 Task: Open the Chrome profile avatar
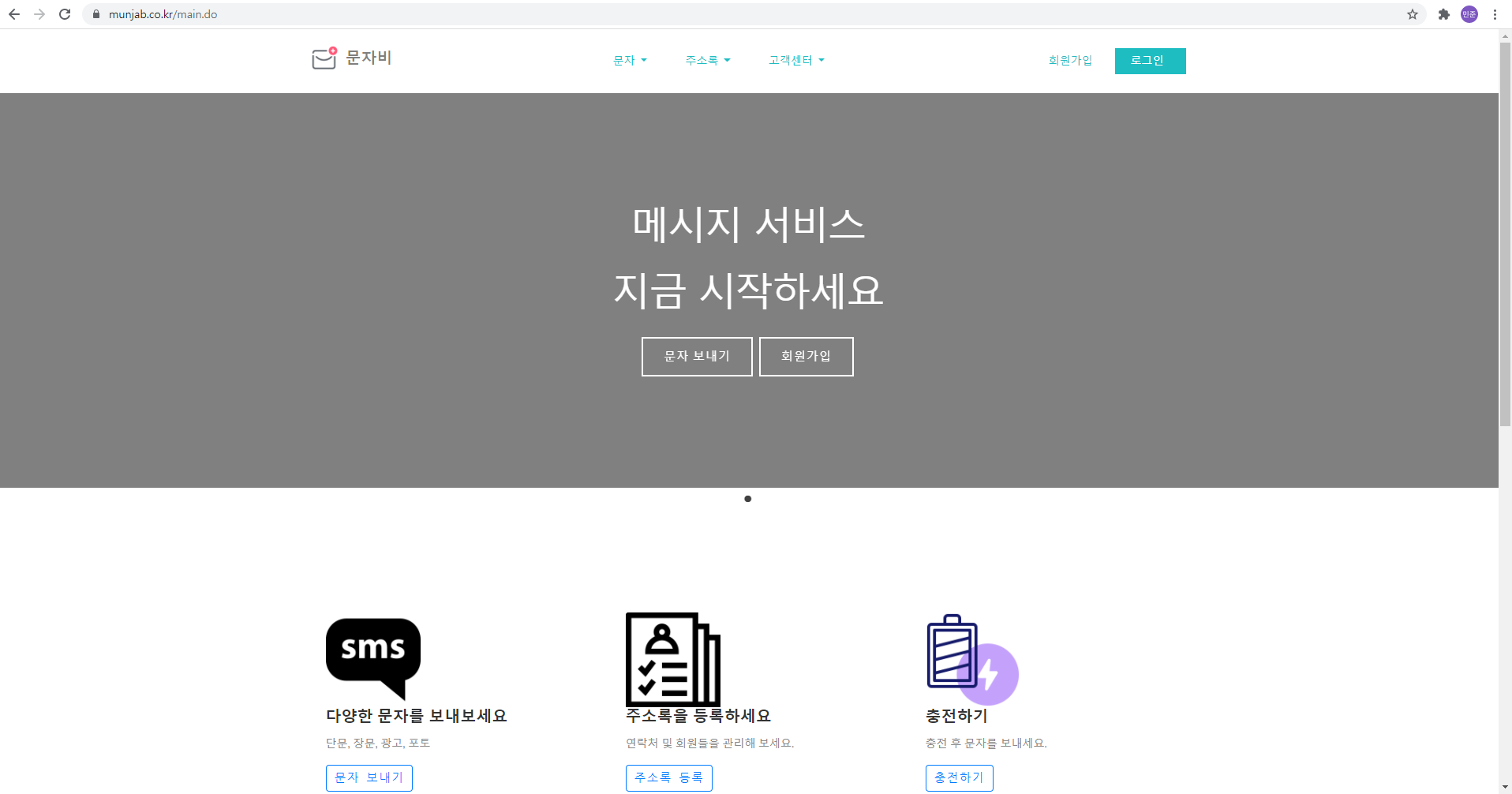coord(1469,14)
